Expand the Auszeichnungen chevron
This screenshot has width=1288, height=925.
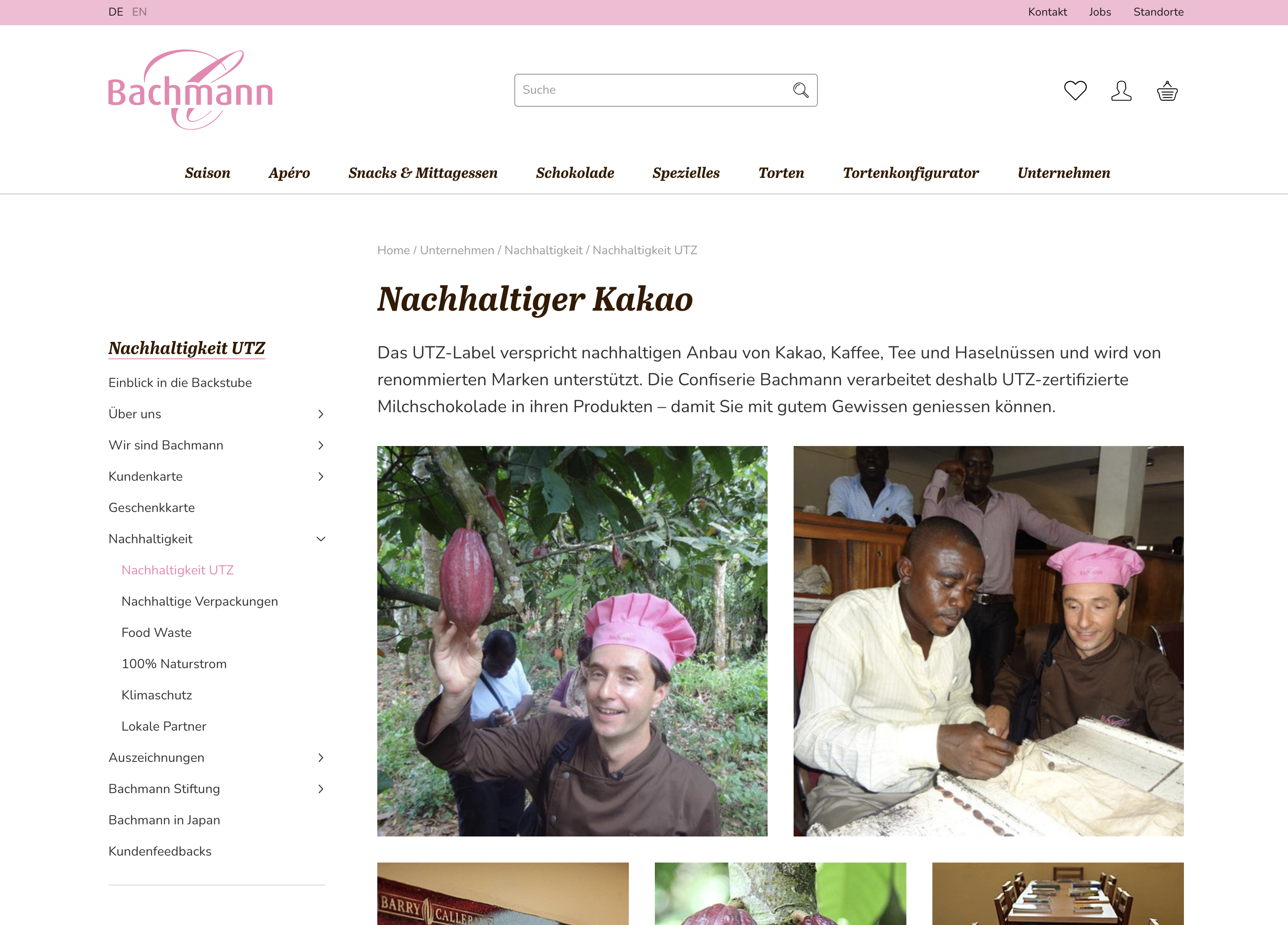[x=321, y=758]
